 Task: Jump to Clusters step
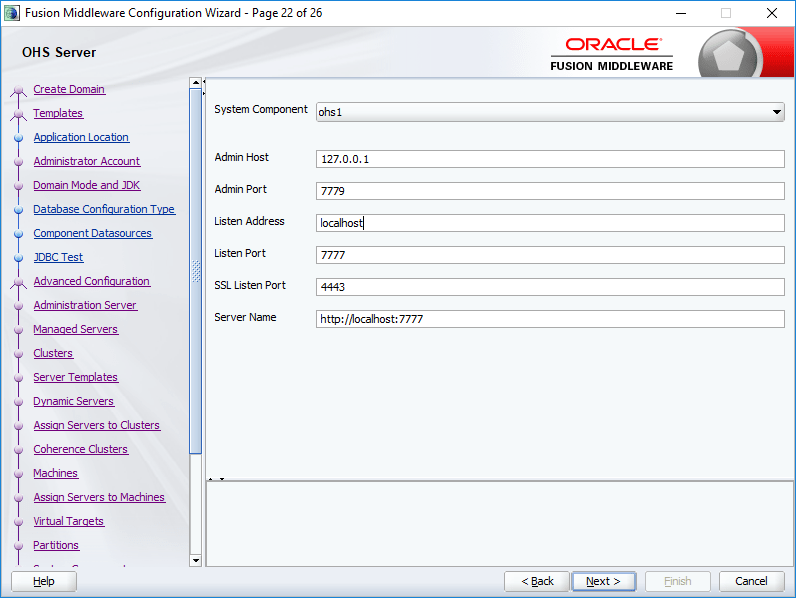click(x=53, y=353)
